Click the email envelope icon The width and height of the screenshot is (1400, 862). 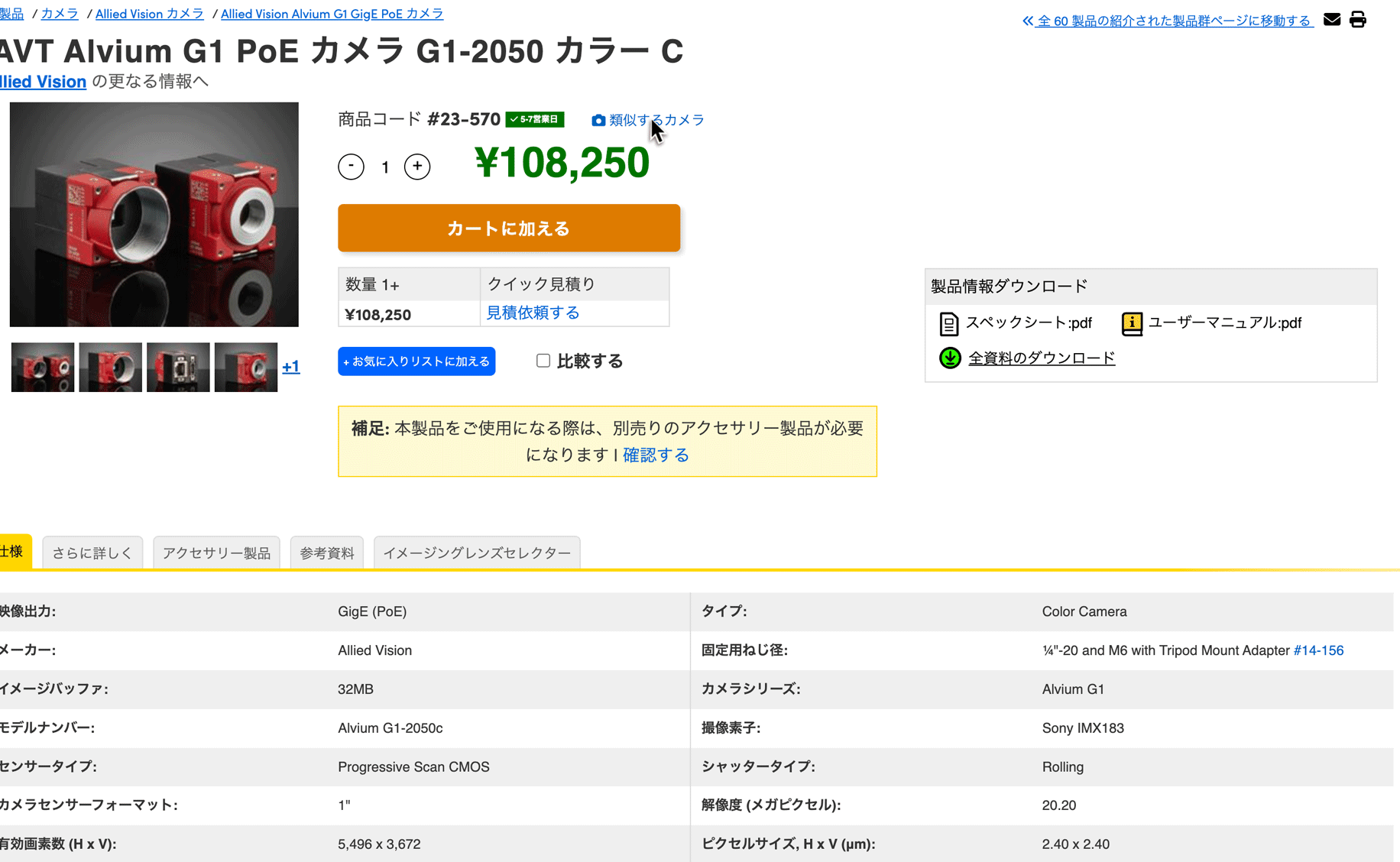[x=1332, y=20]
